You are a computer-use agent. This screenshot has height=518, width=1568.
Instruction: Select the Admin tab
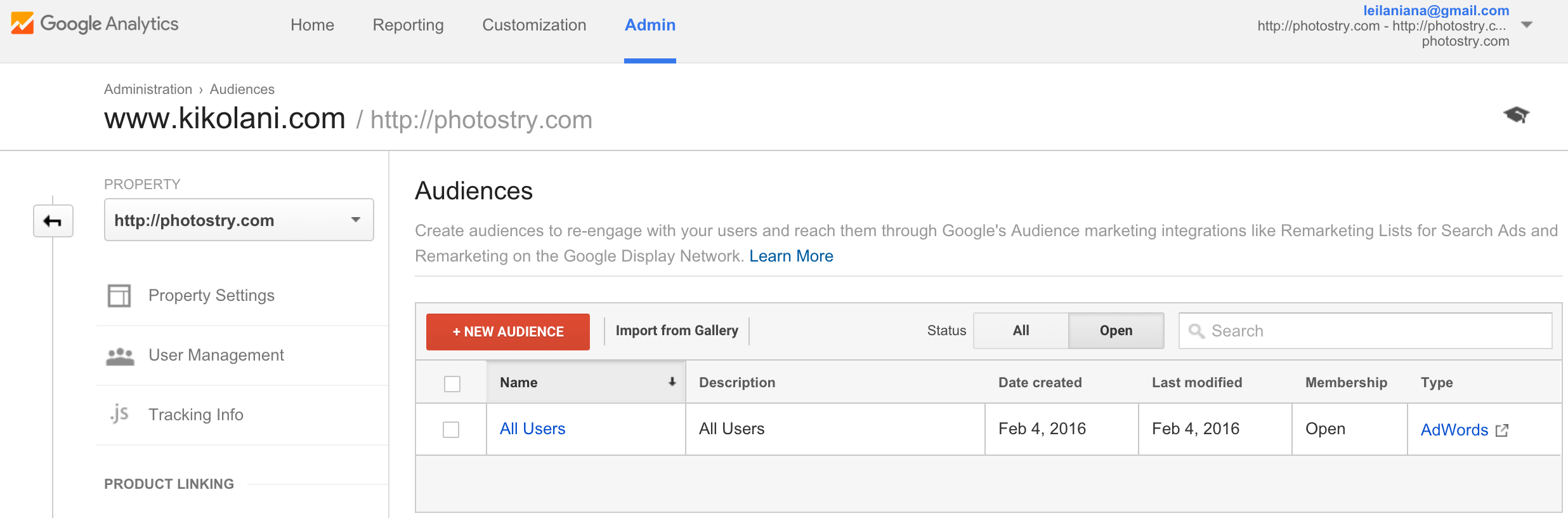(x=650, y=25)
